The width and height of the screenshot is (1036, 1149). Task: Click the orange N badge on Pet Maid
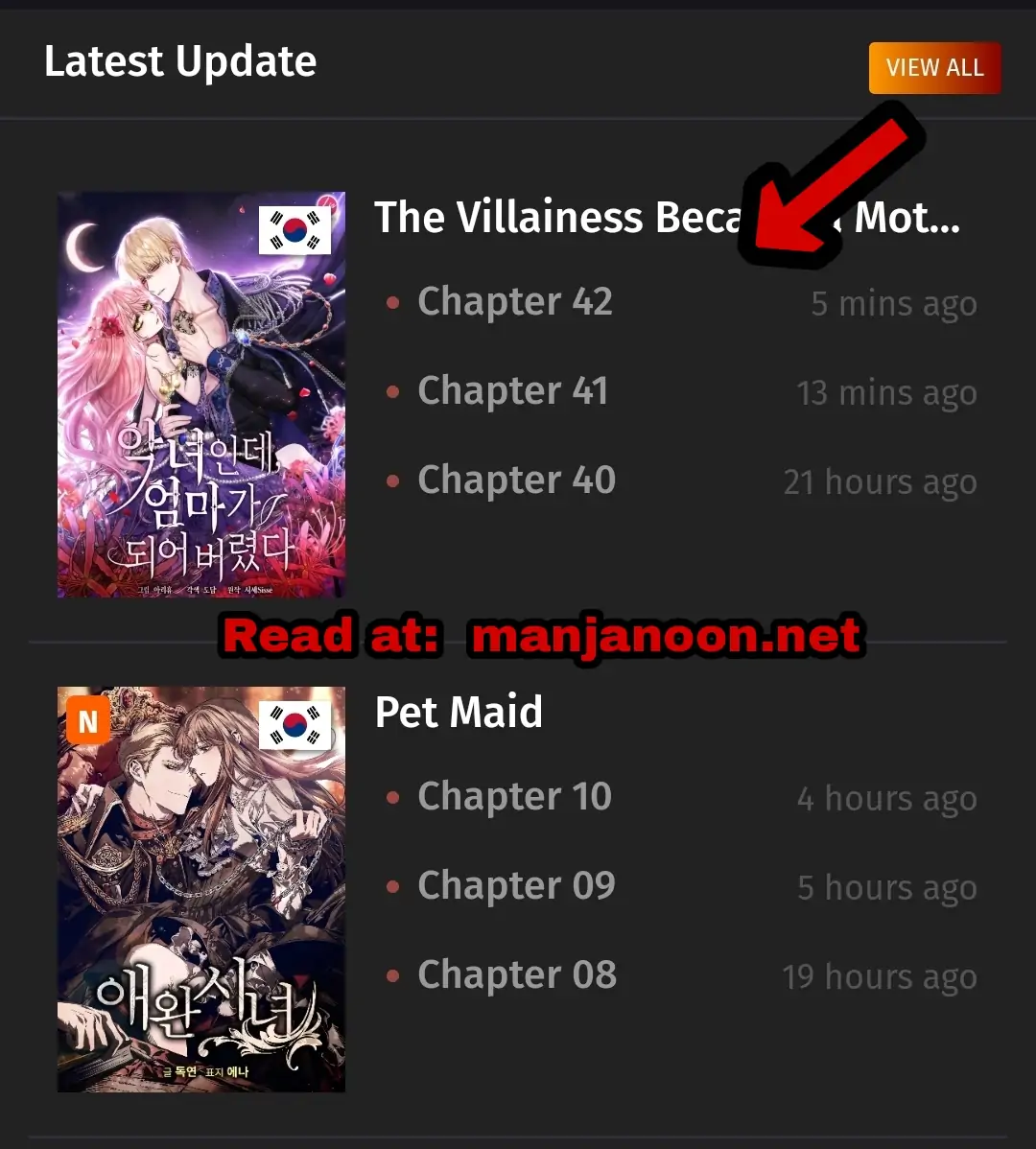pyautogui.click(x=88, y=721)
